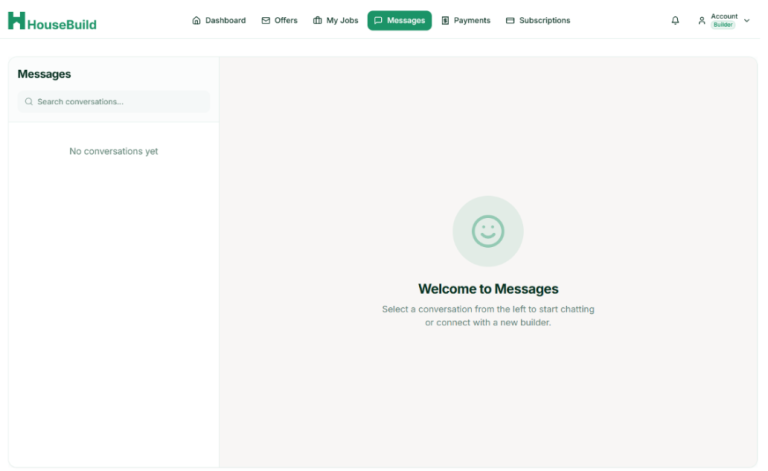Open the Offers tab label
The image size is (768, 471).
(286, 20)
